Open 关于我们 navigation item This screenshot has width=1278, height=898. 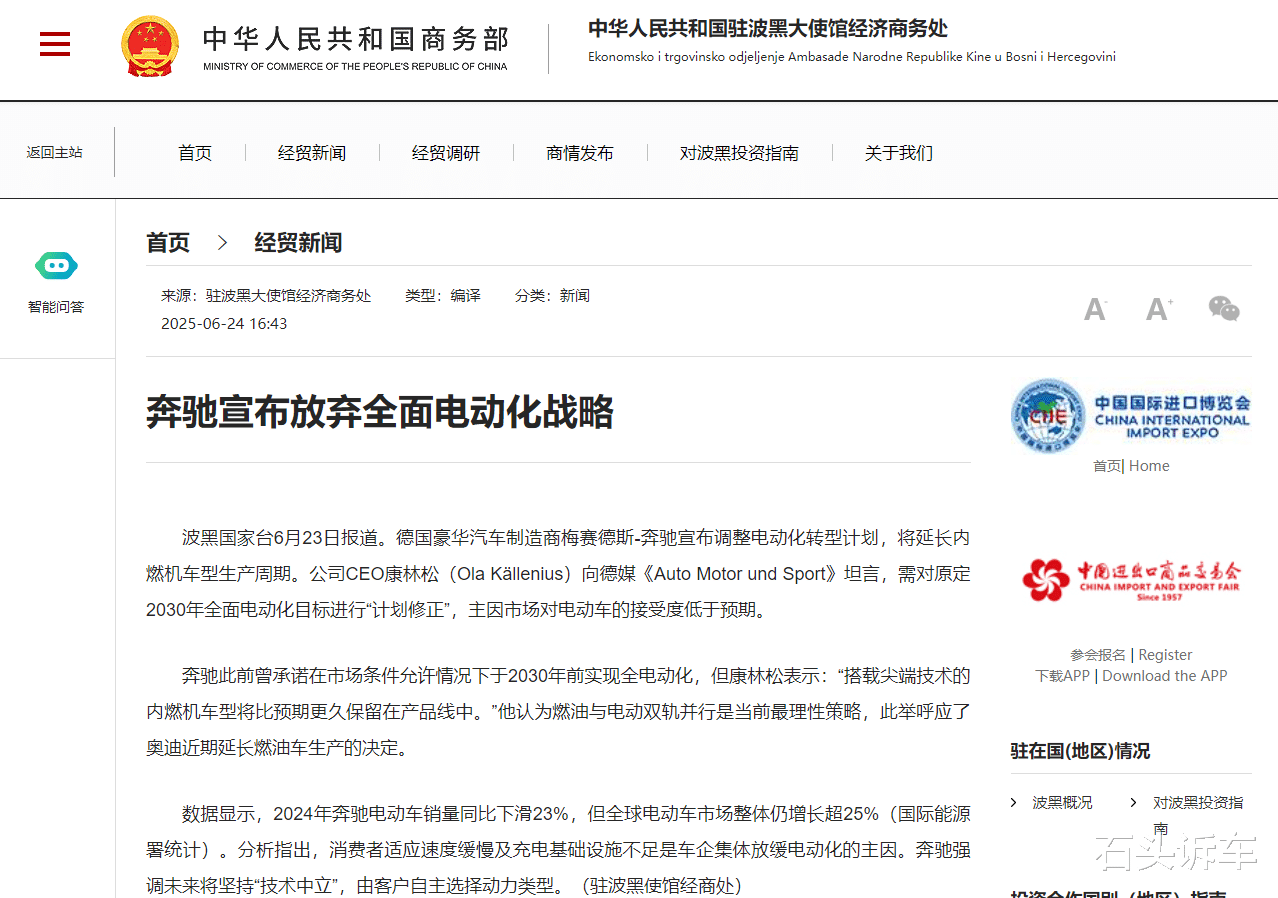[899, 153]
